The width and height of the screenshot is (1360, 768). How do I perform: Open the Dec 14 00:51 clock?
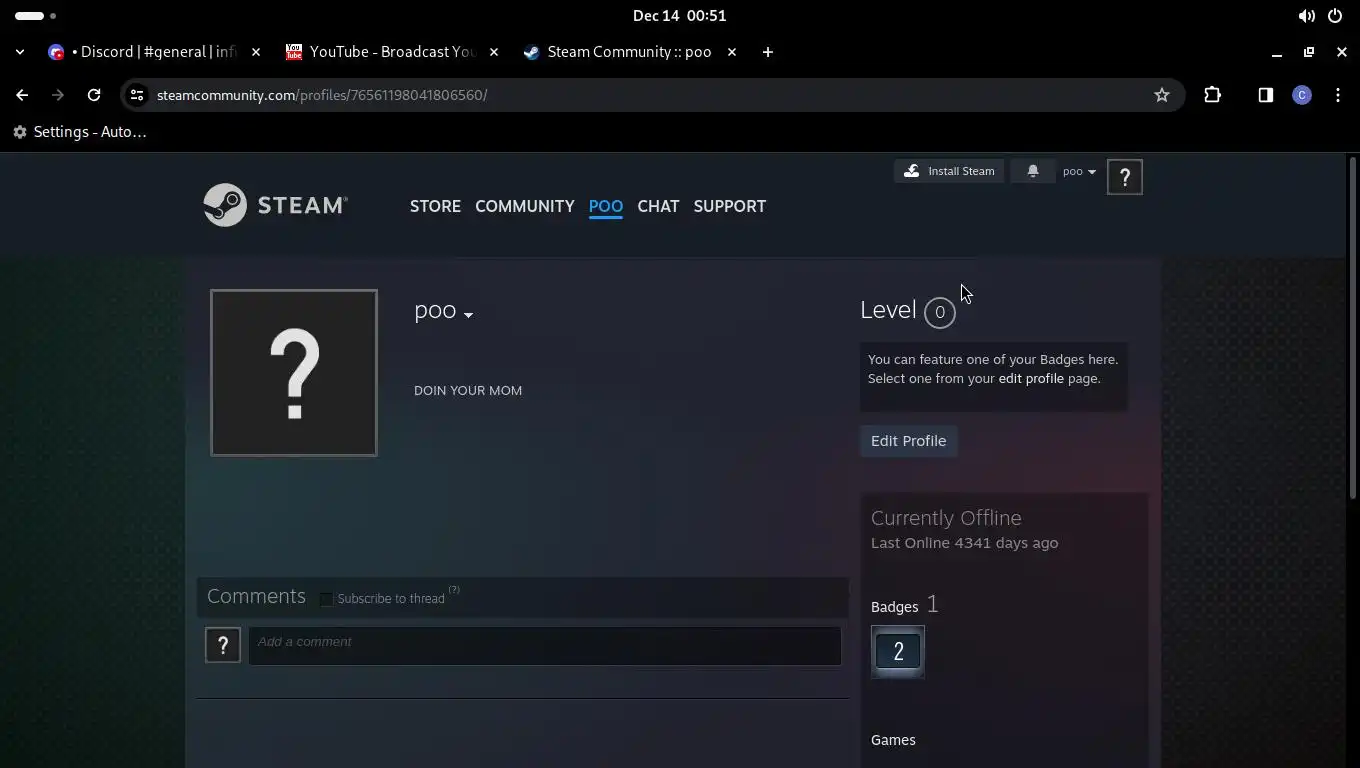pyautogui.click(x=680, y=16)
